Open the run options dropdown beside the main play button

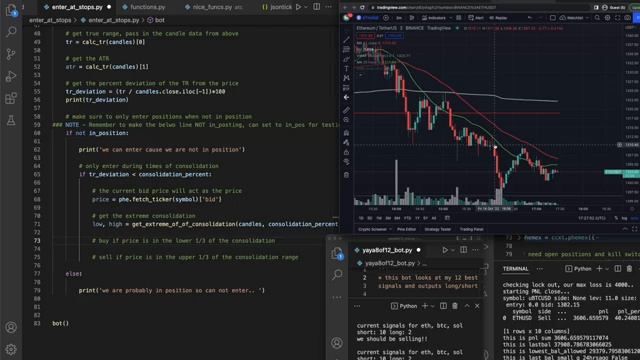(306, 7)
